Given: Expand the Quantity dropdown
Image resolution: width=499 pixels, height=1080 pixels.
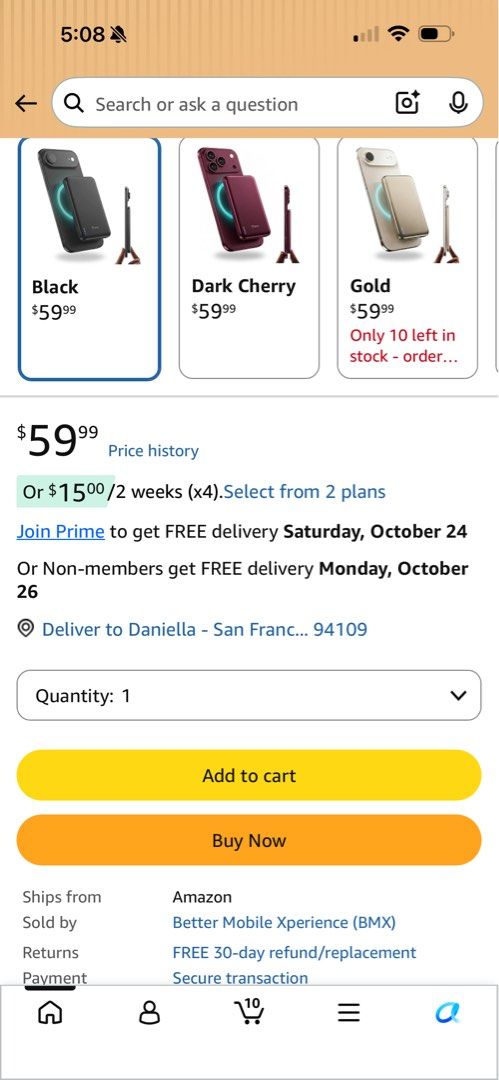Looking at the screenshot, I should tap(249, 695).
